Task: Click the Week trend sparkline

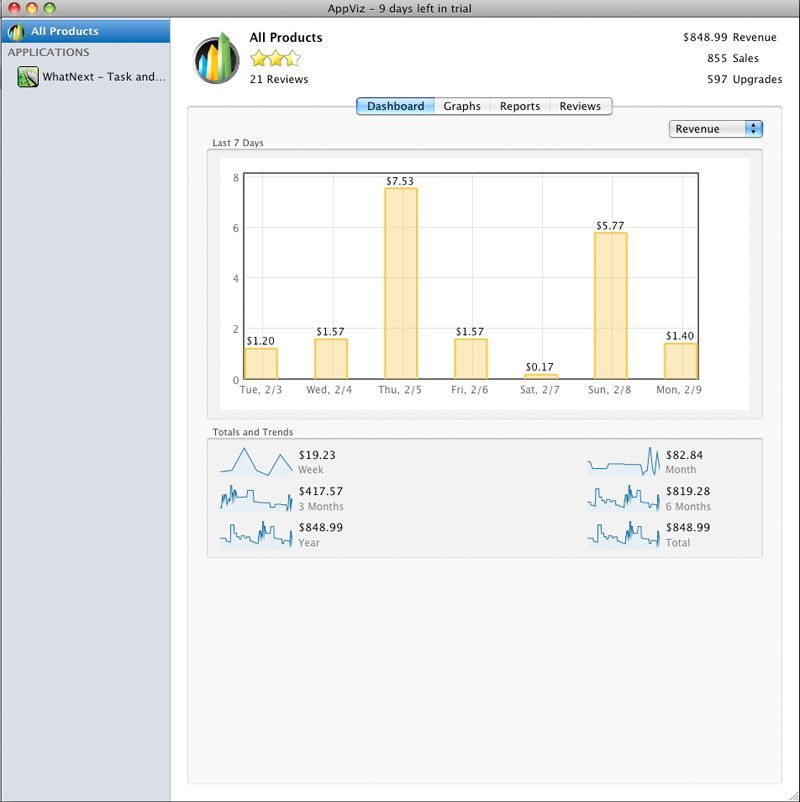Action: click(256, 461)
